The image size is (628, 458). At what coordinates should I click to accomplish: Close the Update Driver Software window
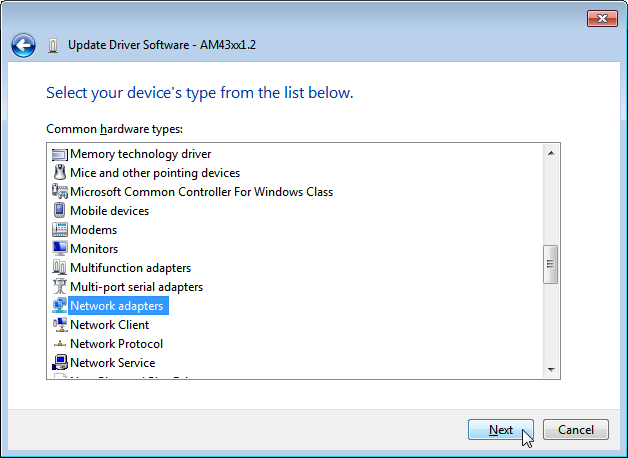(x=600, y=18)
